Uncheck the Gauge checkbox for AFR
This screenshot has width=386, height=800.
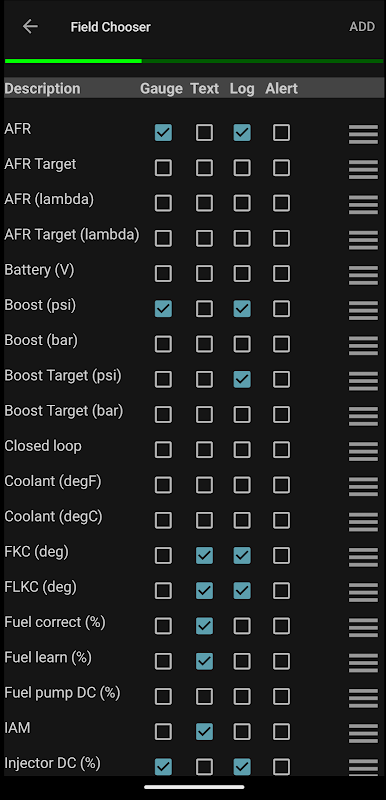point(163,133)
